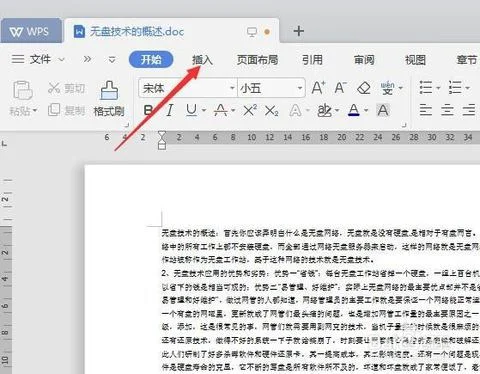Click the 复制 copy button
480x374 pixels.
point(67,110)
